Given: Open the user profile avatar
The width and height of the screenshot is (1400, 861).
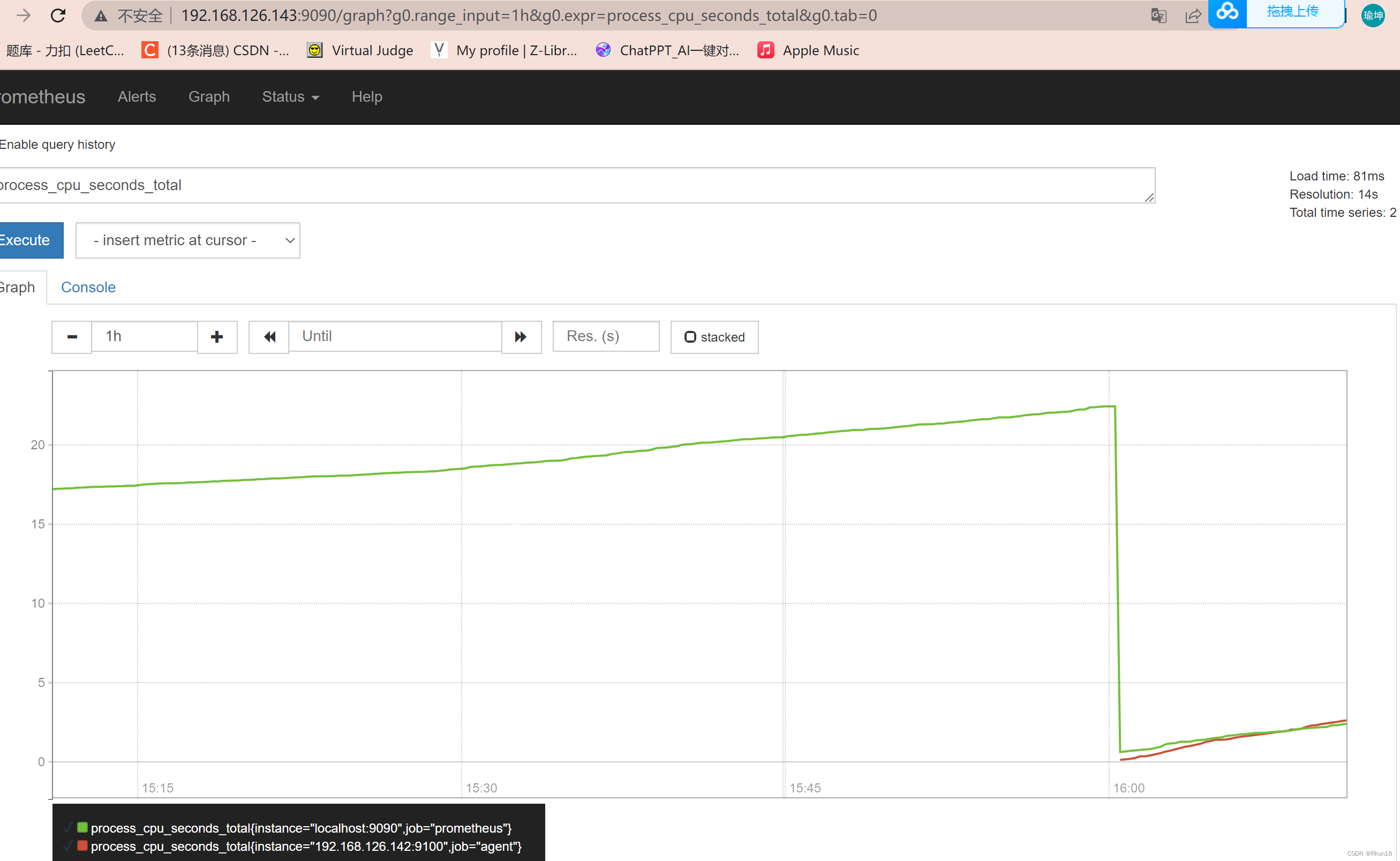Looking at the screenshot, I should [x=1373, y=16].
